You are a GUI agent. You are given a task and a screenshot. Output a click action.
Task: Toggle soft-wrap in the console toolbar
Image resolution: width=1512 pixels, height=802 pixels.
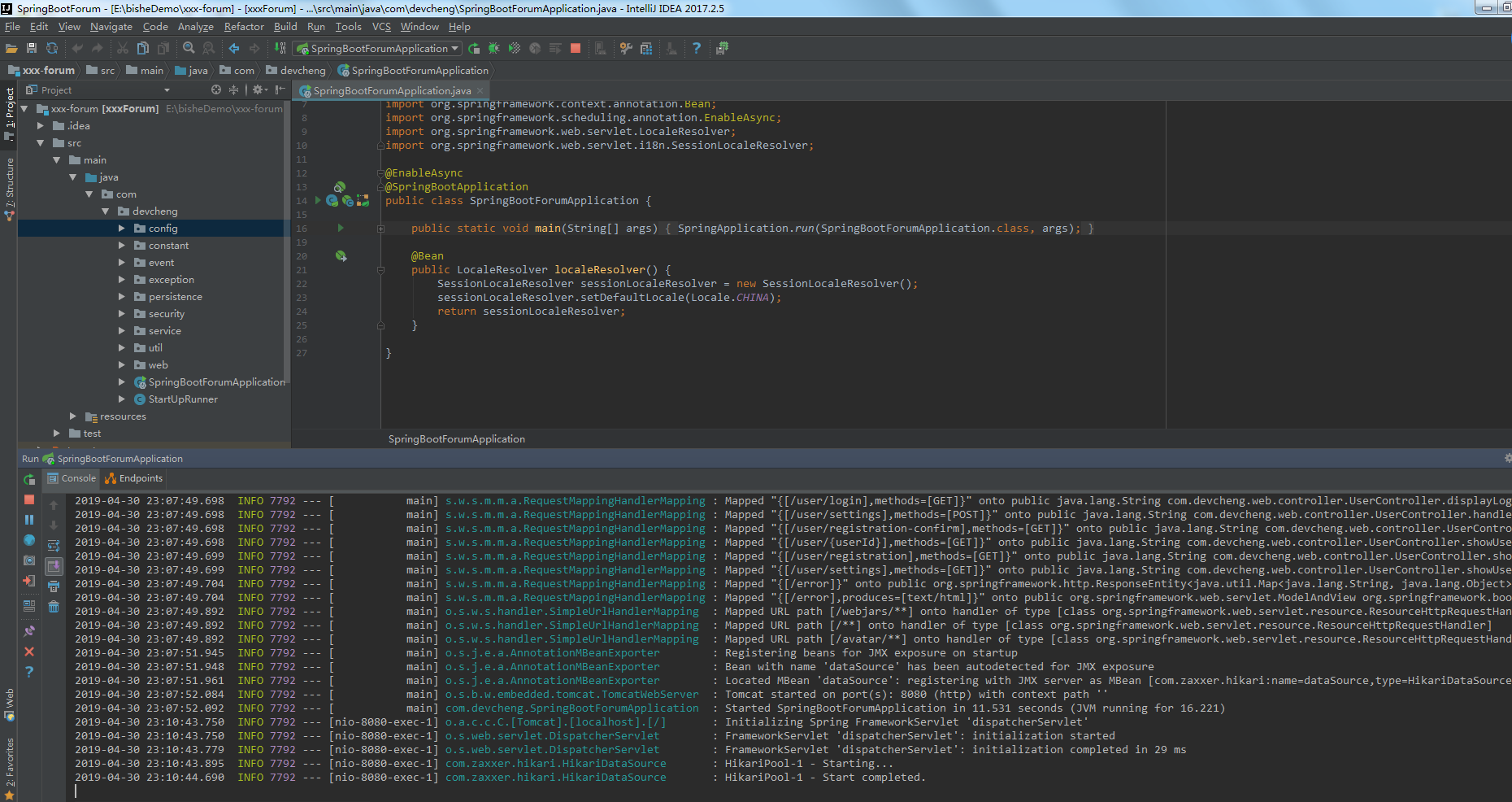click(54, 546)
